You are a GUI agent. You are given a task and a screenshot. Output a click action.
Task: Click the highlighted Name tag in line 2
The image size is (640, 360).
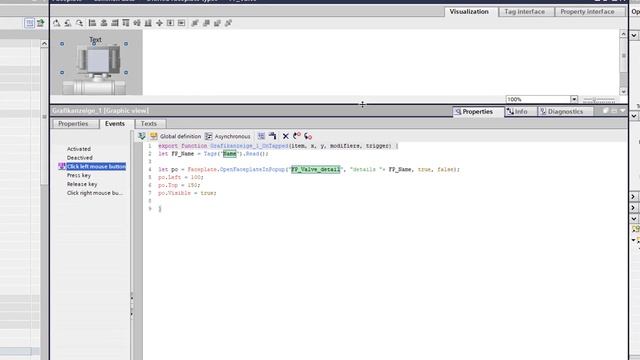tap(230, 153)
